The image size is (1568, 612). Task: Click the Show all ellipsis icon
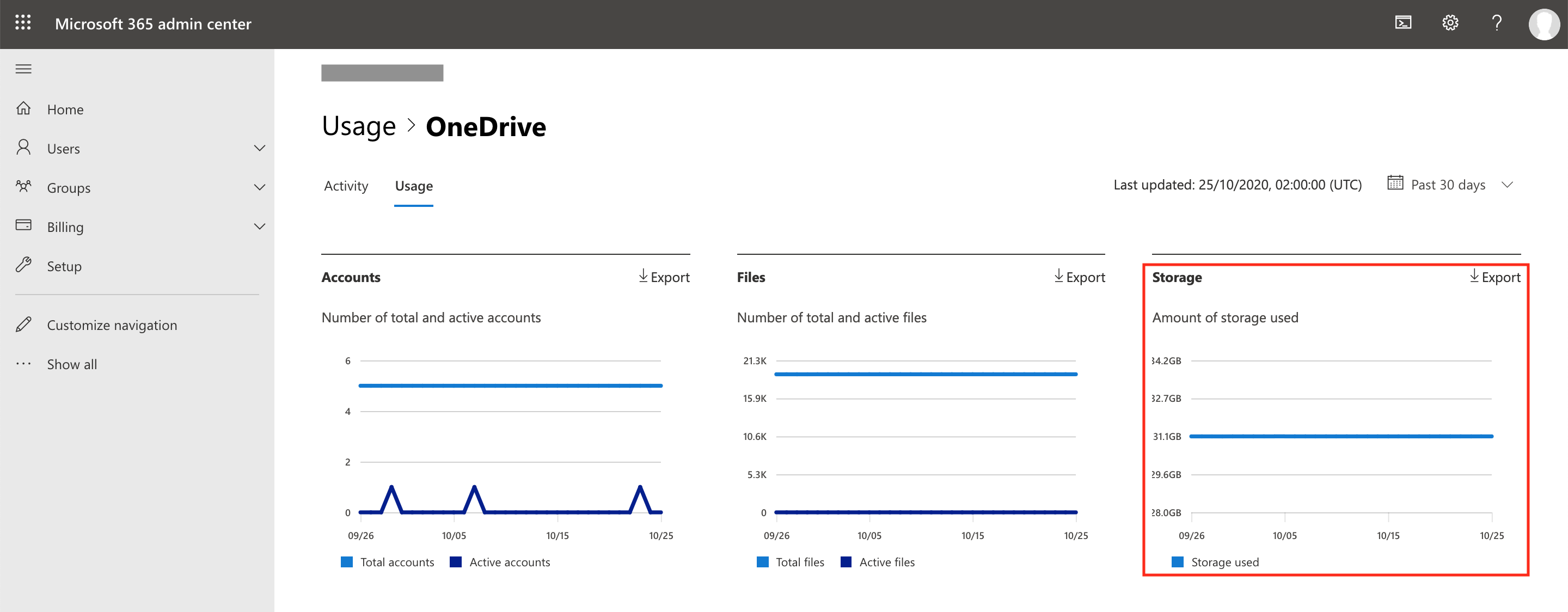coord(23,364)
